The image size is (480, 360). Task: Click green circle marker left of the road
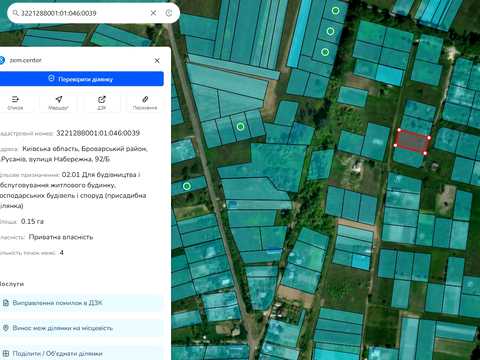[x=187, y=186]
